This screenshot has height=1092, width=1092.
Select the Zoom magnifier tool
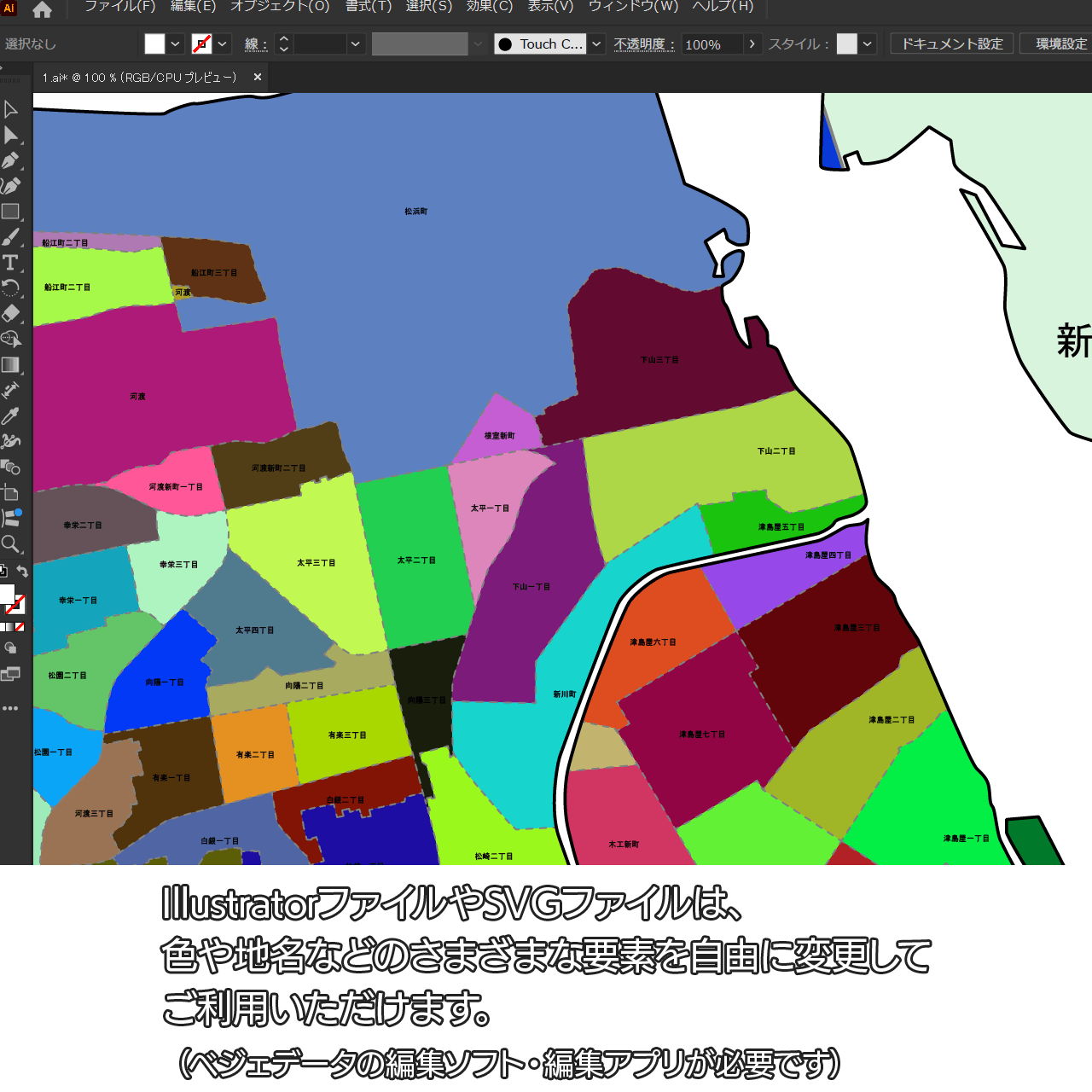[x=11, y=544]
